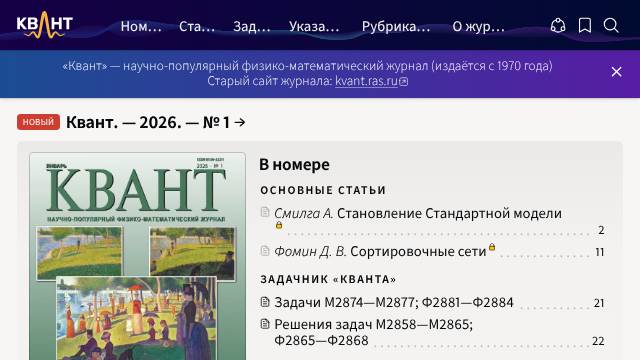
Task: Open the Квант magazine cover image
Action: 138,256
